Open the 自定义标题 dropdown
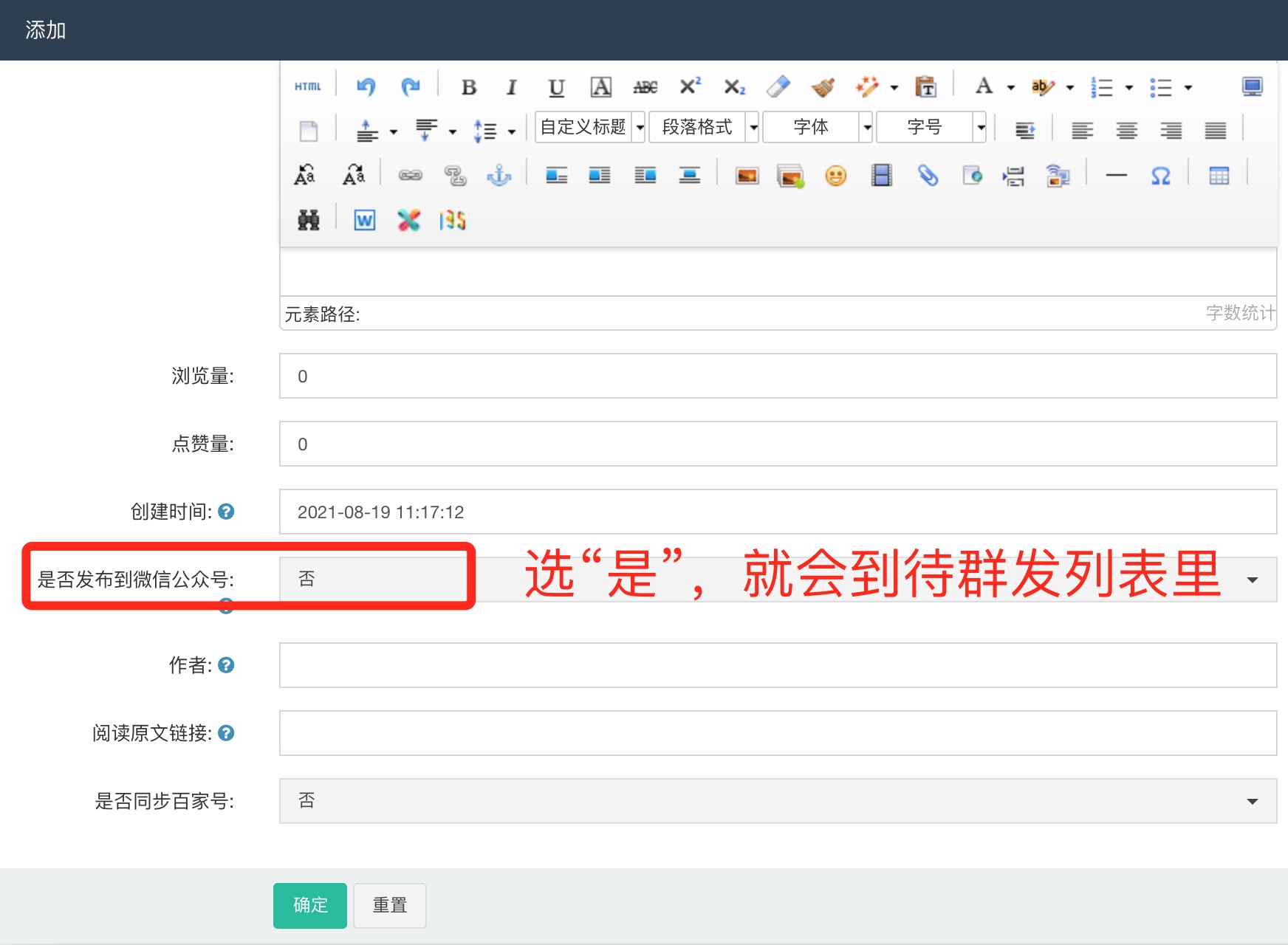This screenshot has width=1288, height=945. pos(590,127)
